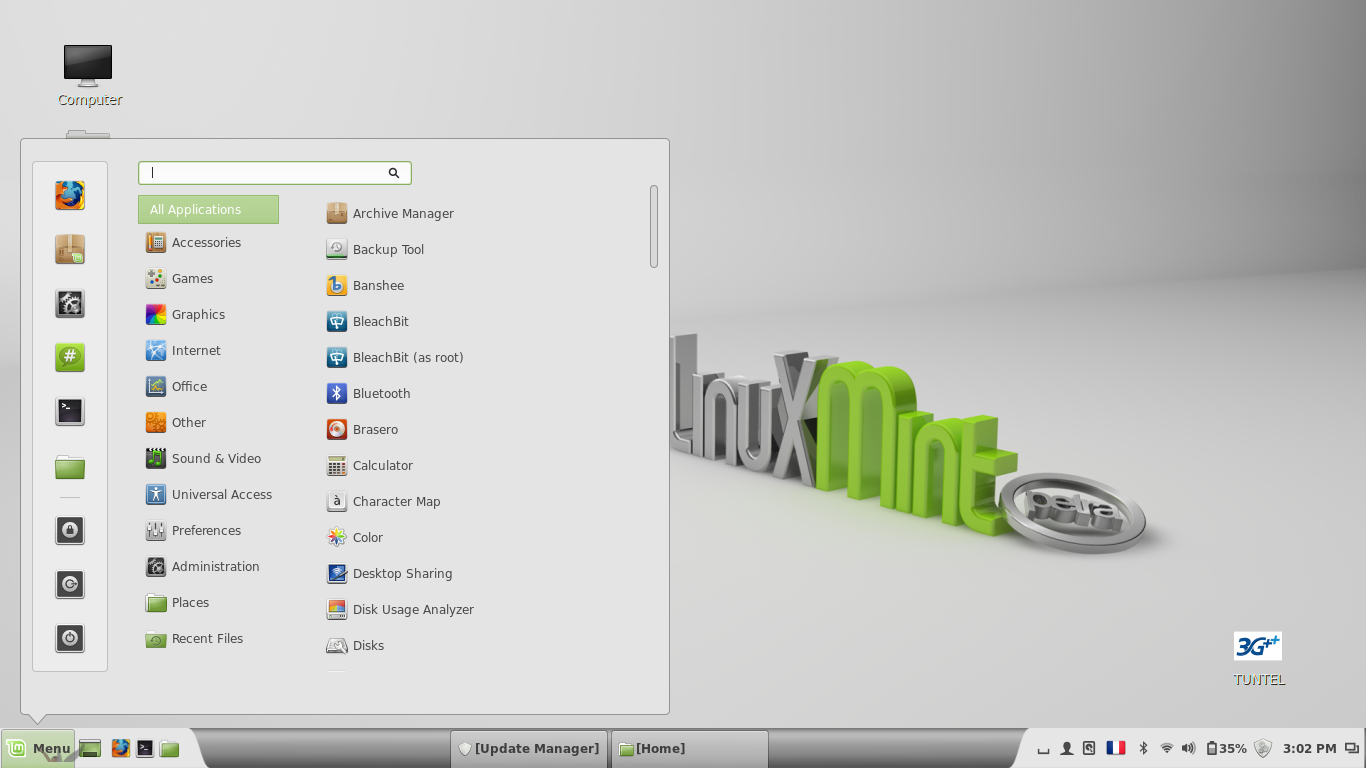
Task: Open file manager from the panel launcher
Action: (169, 748)
